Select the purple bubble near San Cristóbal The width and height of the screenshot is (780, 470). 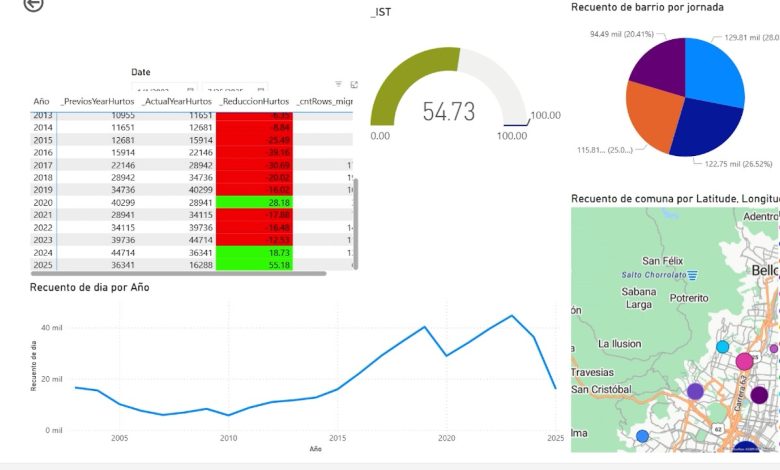(x=695, y=391)
